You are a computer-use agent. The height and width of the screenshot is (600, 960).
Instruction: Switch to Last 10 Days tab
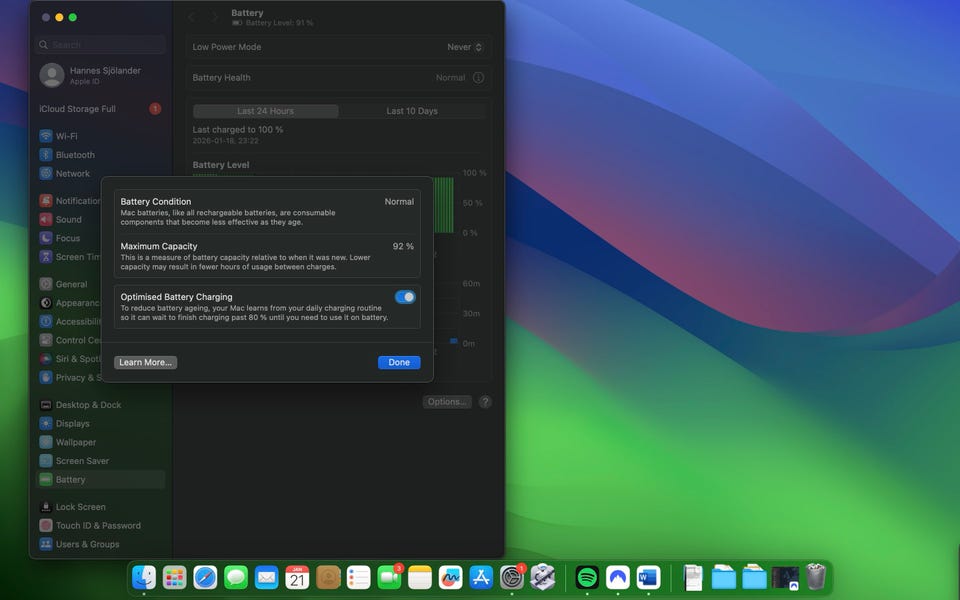(412, 111)
